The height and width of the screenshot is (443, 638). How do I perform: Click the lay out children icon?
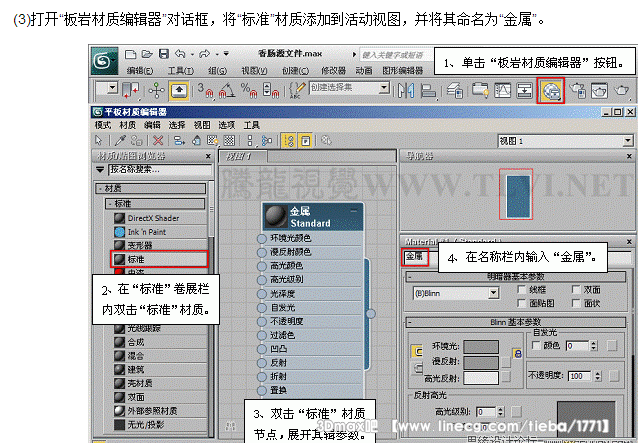click(267, 141)
